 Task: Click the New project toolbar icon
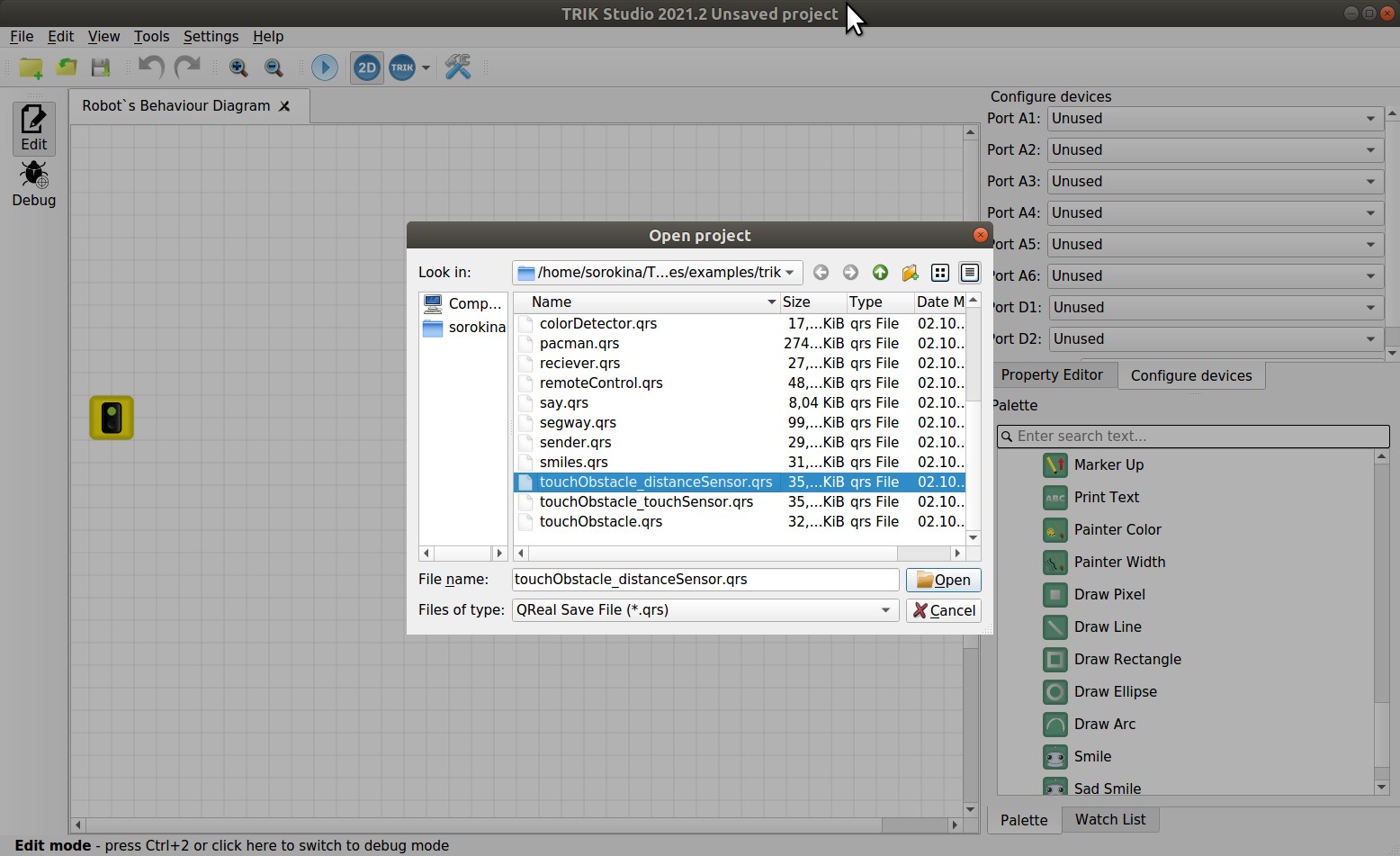tap(31, 68)
